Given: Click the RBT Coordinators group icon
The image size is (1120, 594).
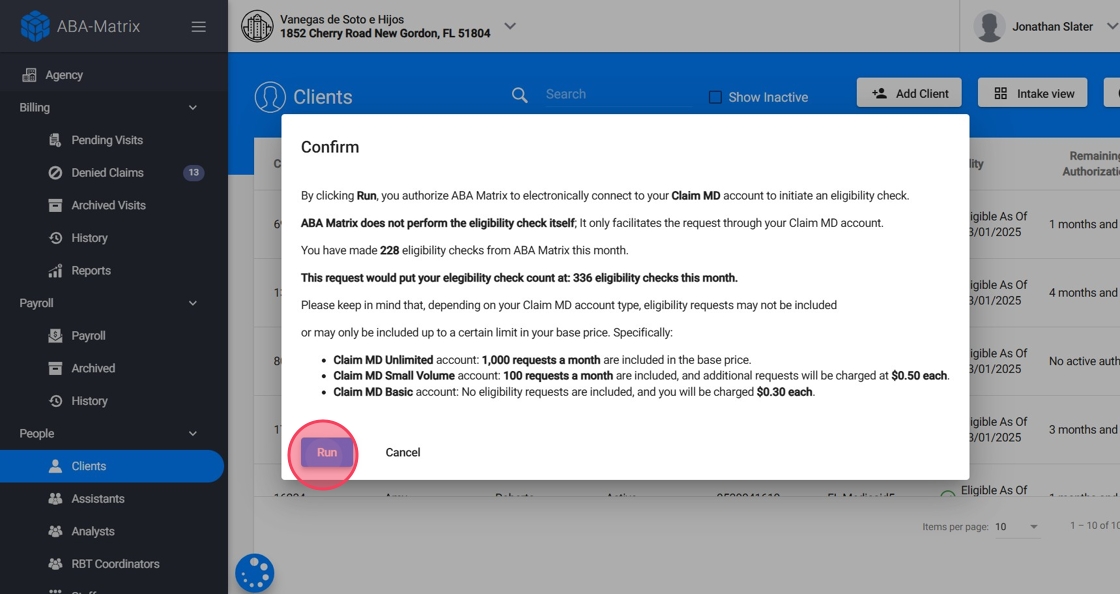Looking at the screenshot, I should pyautogui.click(x=55, y=564).
